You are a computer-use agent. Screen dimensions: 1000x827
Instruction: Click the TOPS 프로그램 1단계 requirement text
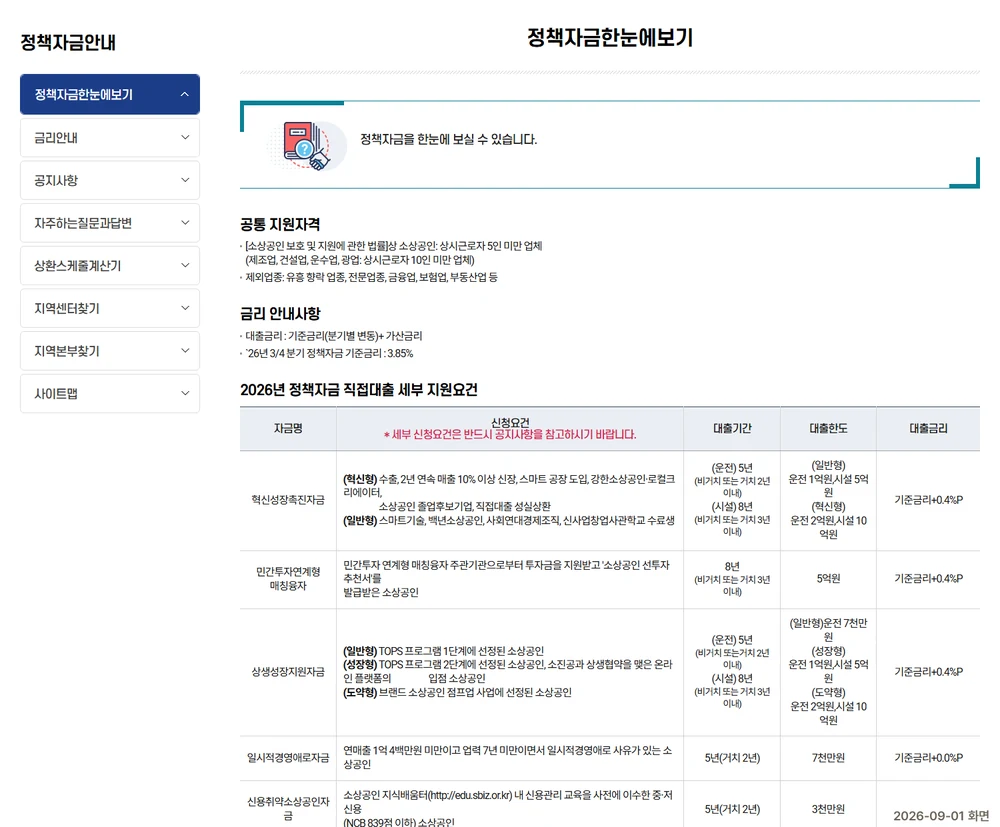click(443, 651)
